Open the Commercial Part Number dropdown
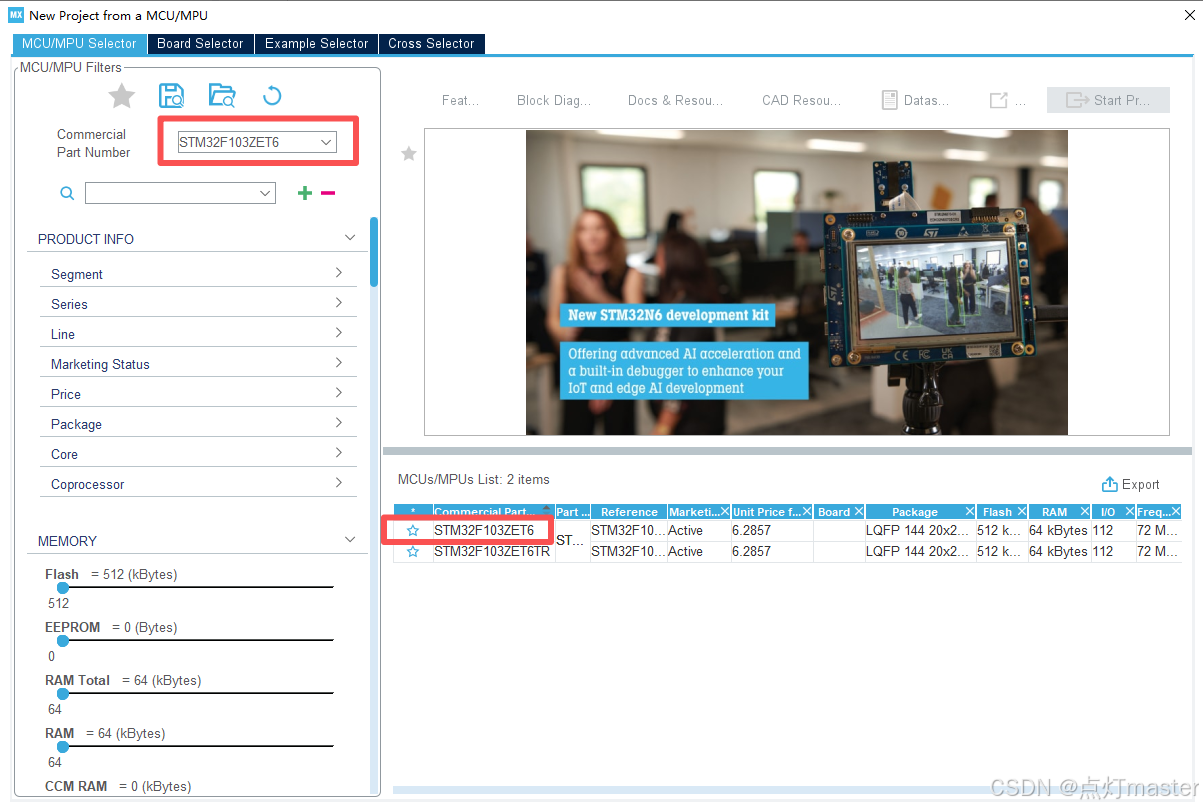Screen dimensions: 1203x807 pos(326,143)
